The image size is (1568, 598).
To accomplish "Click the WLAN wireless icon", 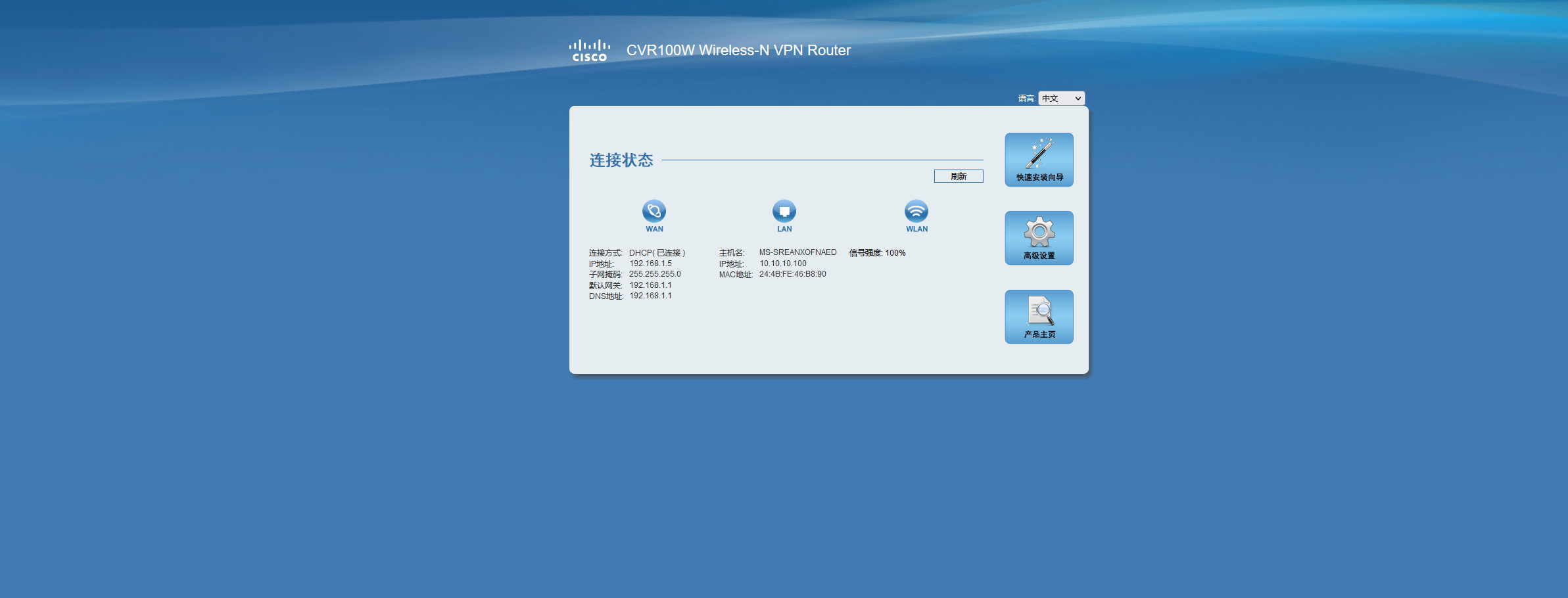I will point(916,211).
